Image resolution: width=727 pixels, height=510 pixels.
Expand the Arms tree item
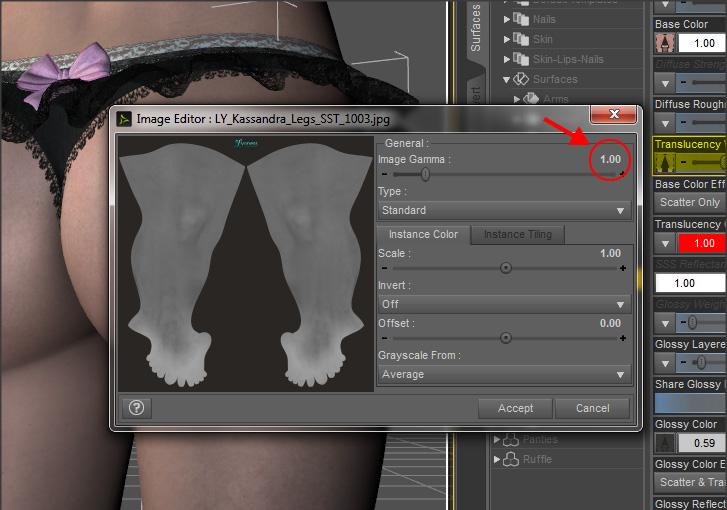pyautogui.click(x=517, y=99)
